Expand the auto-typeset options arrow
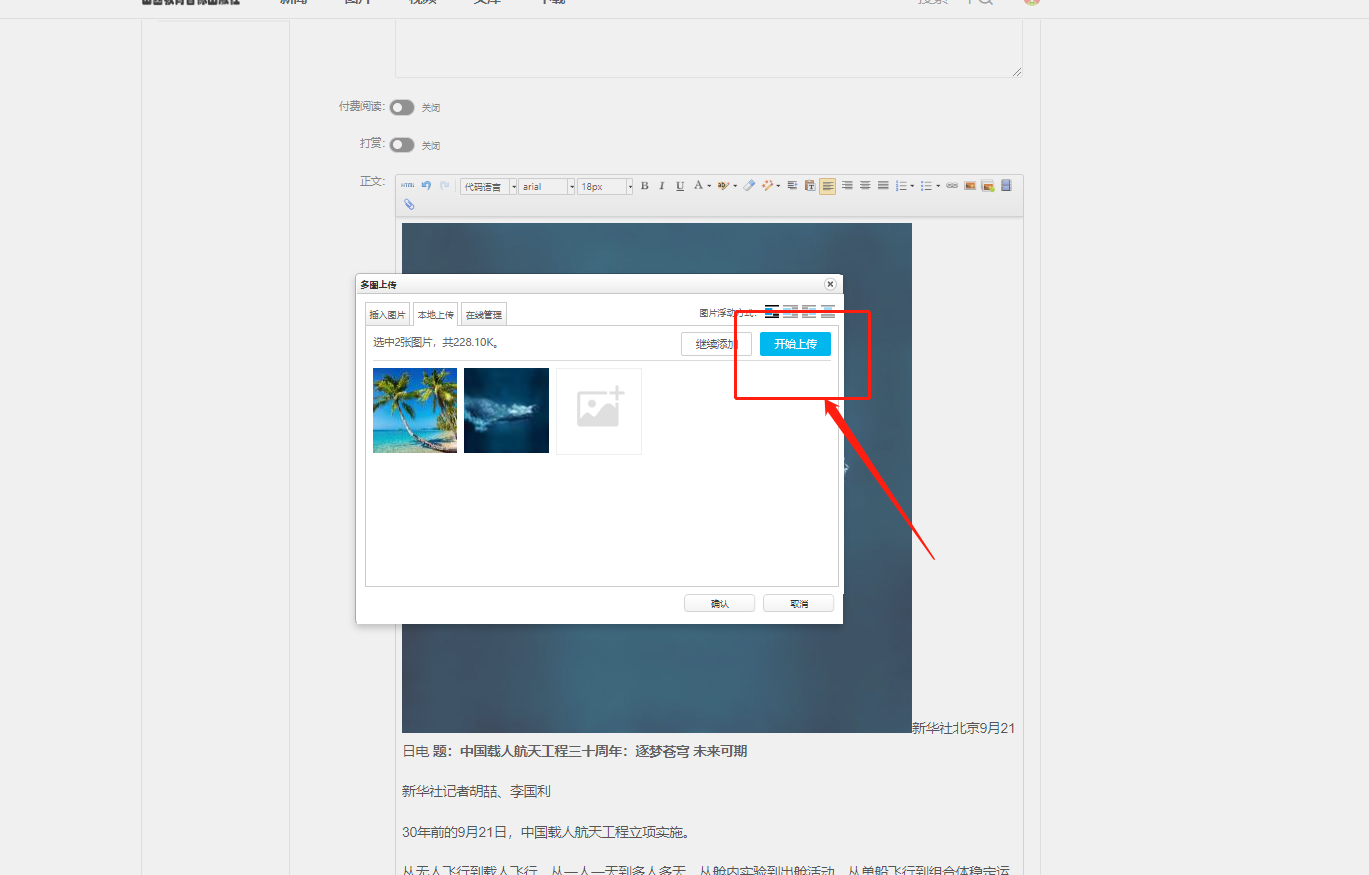The height and width of the screenshot is (875, 1369). 778,186
